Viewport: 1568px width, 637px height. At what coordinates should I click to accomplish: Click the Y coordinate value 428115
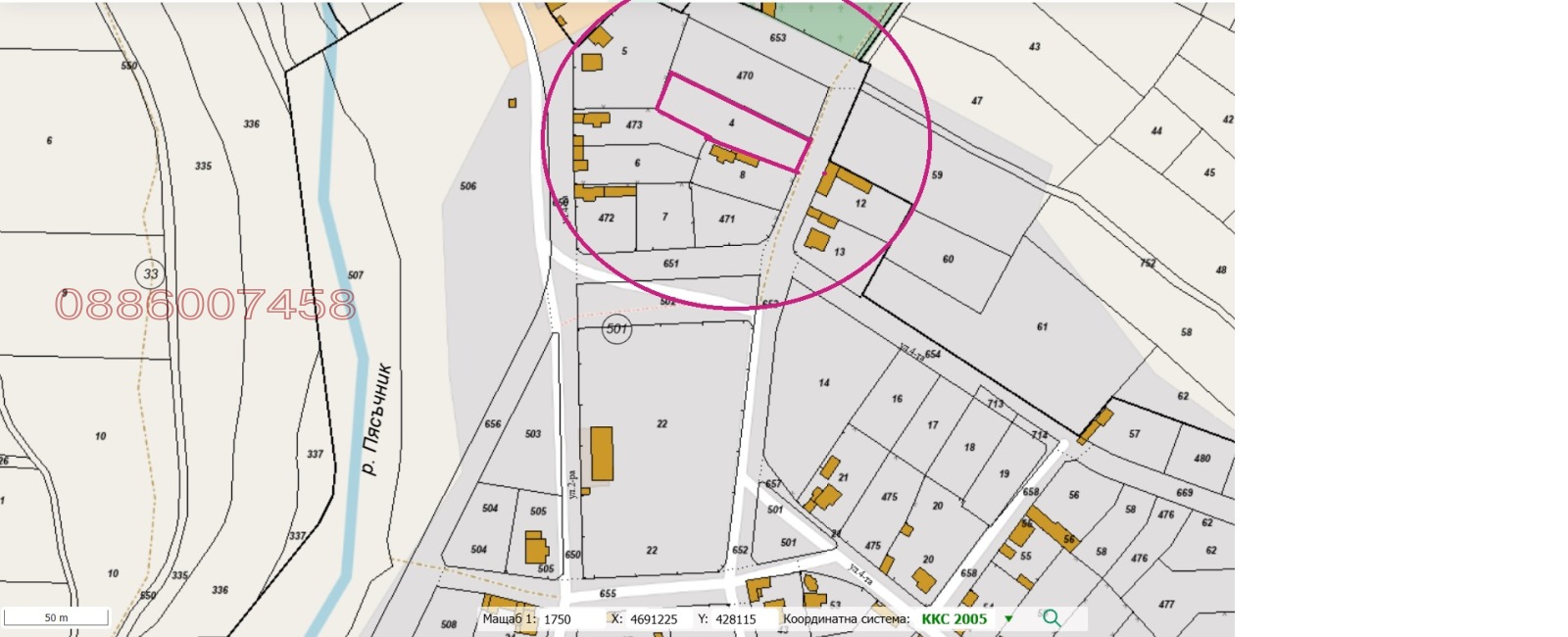(734, 619)
